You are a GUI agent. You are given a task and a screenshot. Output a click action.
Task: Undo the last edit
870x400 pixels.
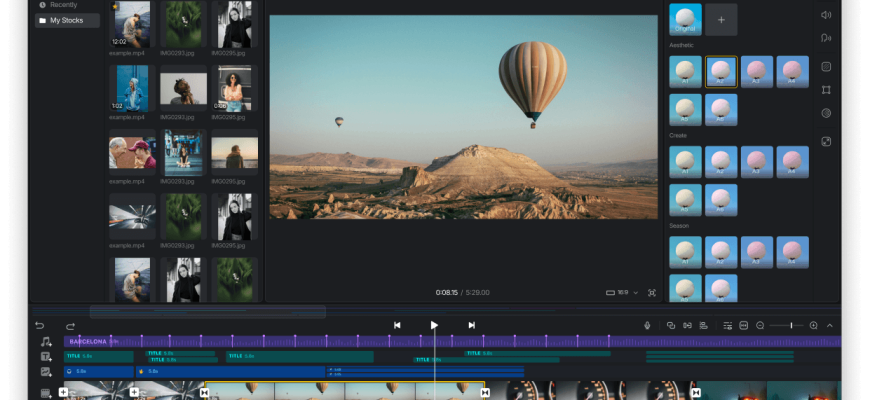click(x=39, y=326)
